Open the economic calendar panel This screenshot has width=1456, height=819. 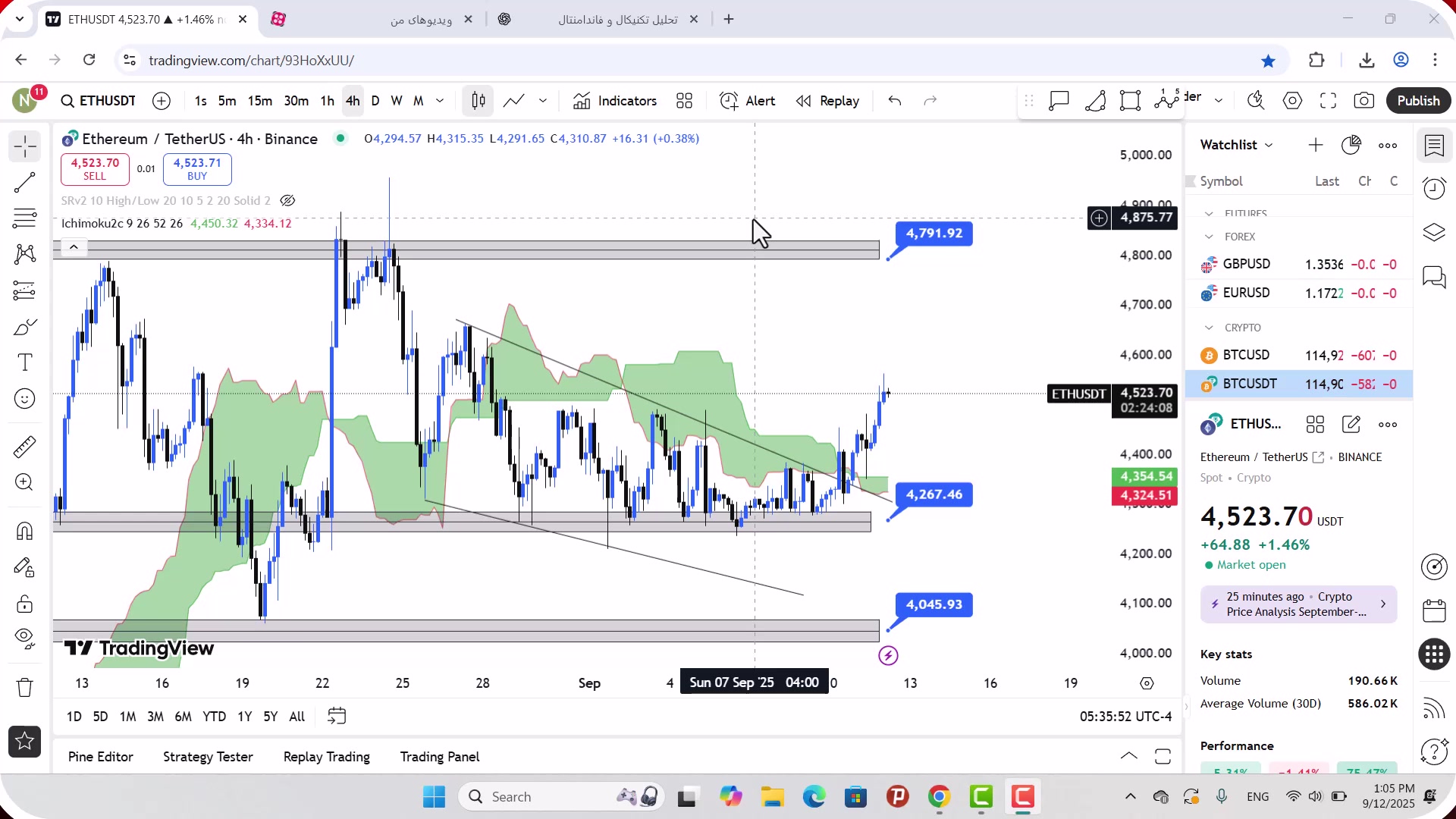(1434, 610)
